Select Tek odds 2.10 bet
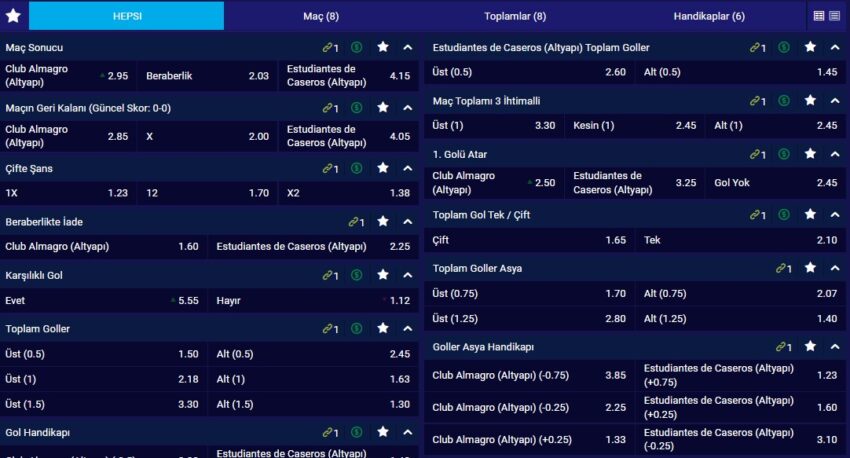Screen dimensions: 850x458 click(740, 240)
